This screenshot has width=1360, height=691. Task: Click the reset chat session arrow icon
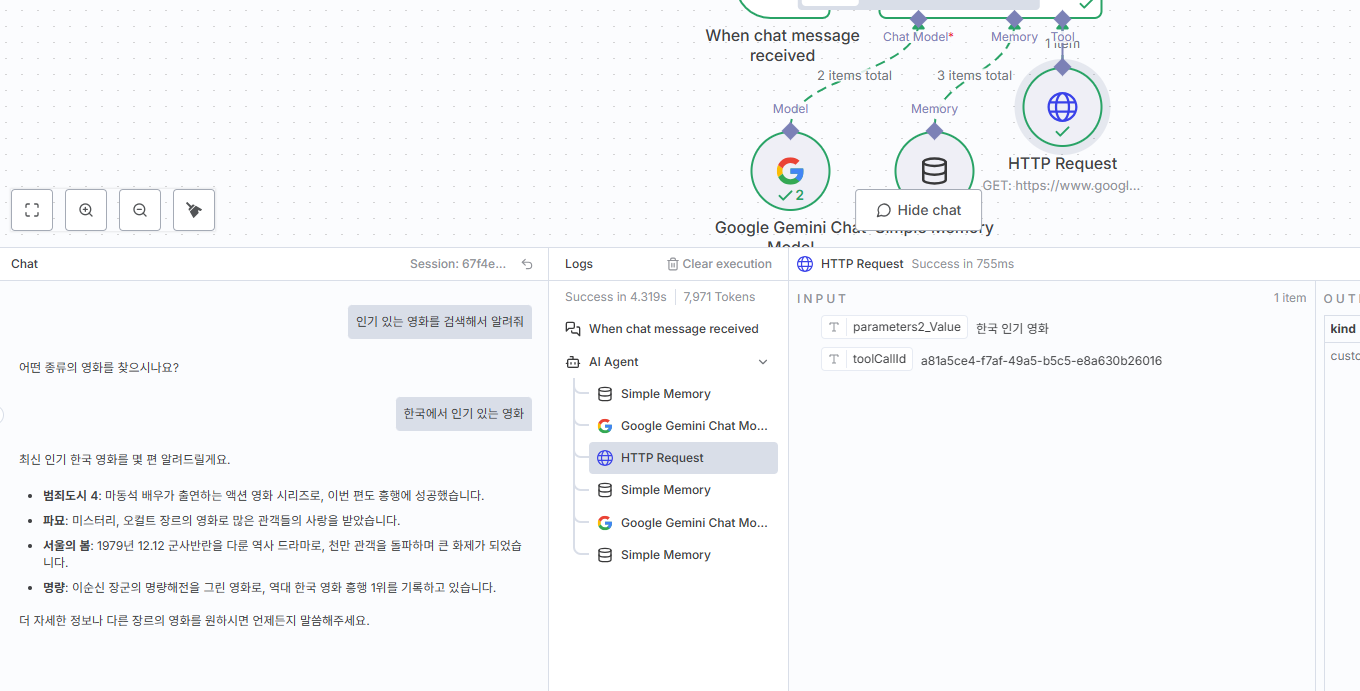tap(527, 264)
